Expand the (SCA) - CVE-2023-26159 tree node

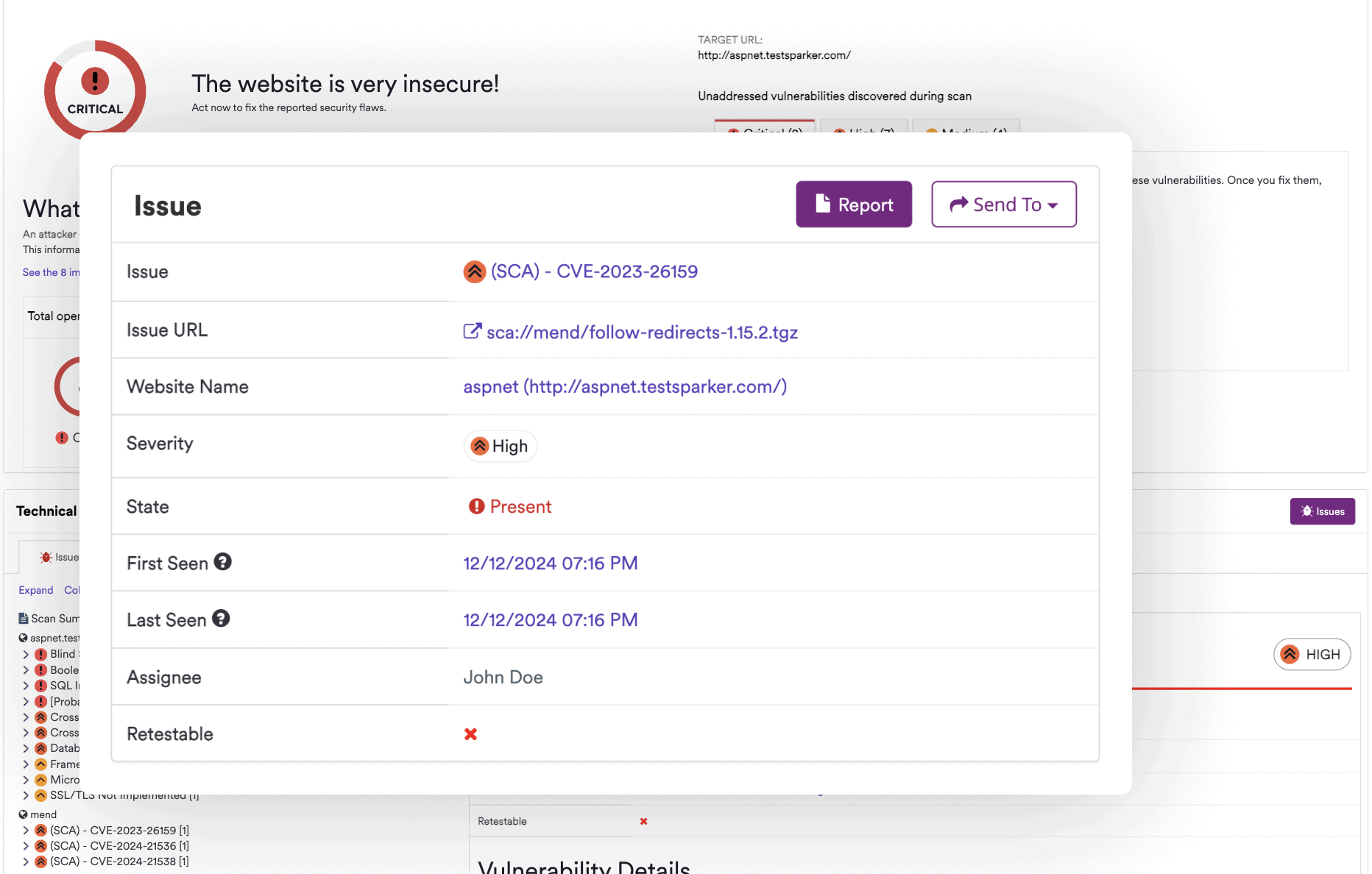click(x=26, y=831)
